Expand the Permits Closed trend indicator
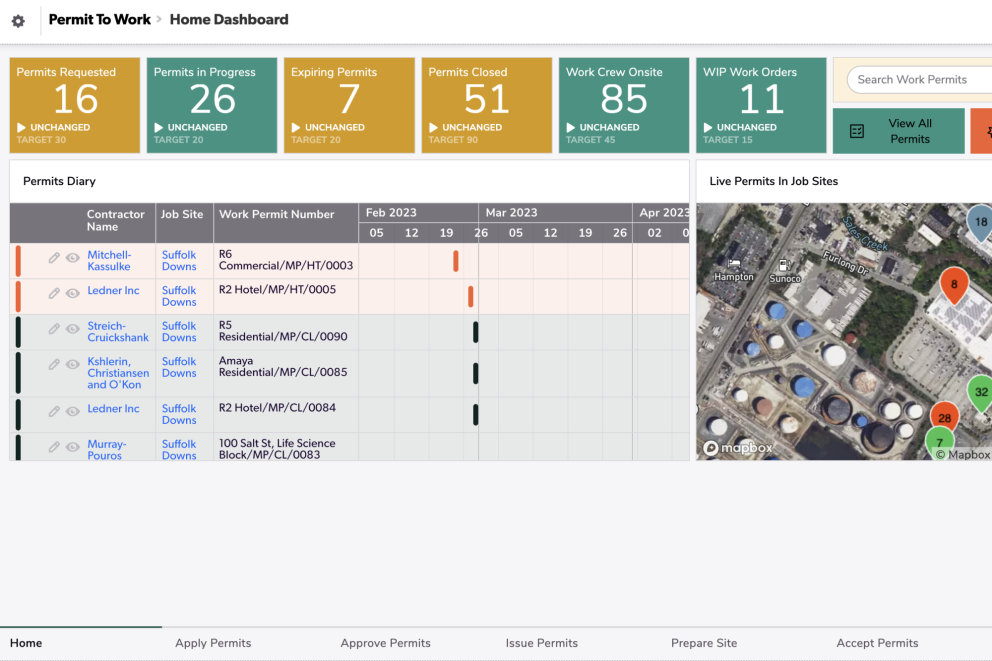The height and width of the screenshot is (661, 992). (x=435, y=127)
